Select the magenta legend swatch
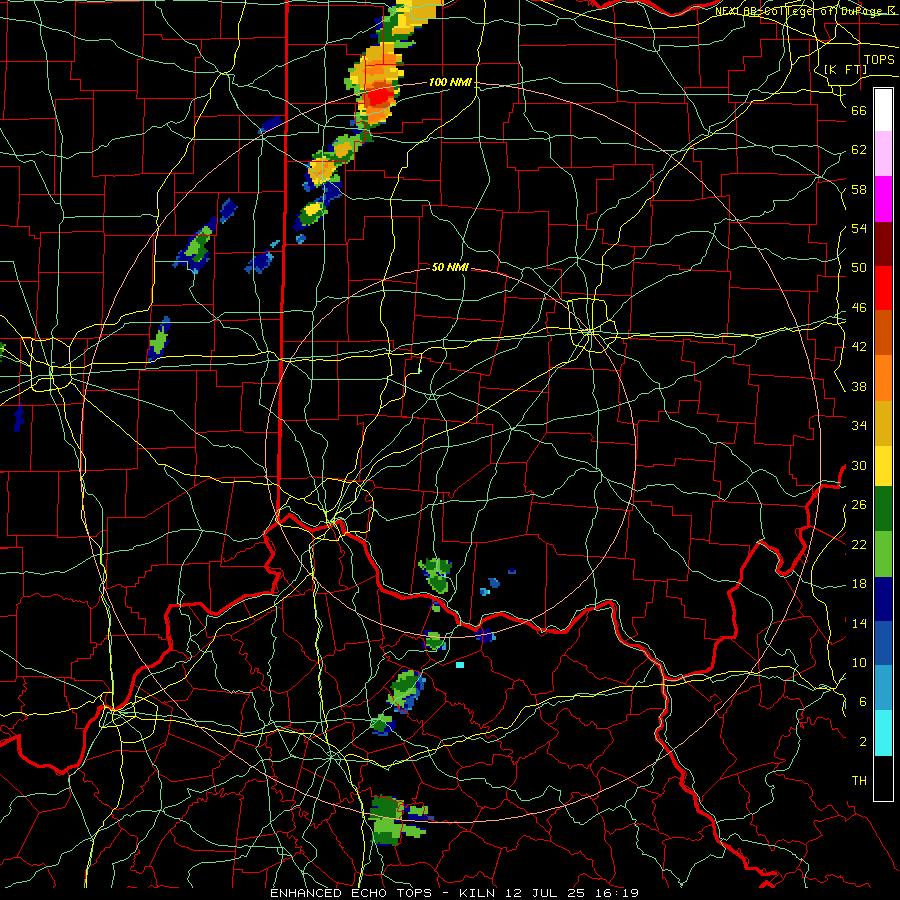 (x=883, y=199)
